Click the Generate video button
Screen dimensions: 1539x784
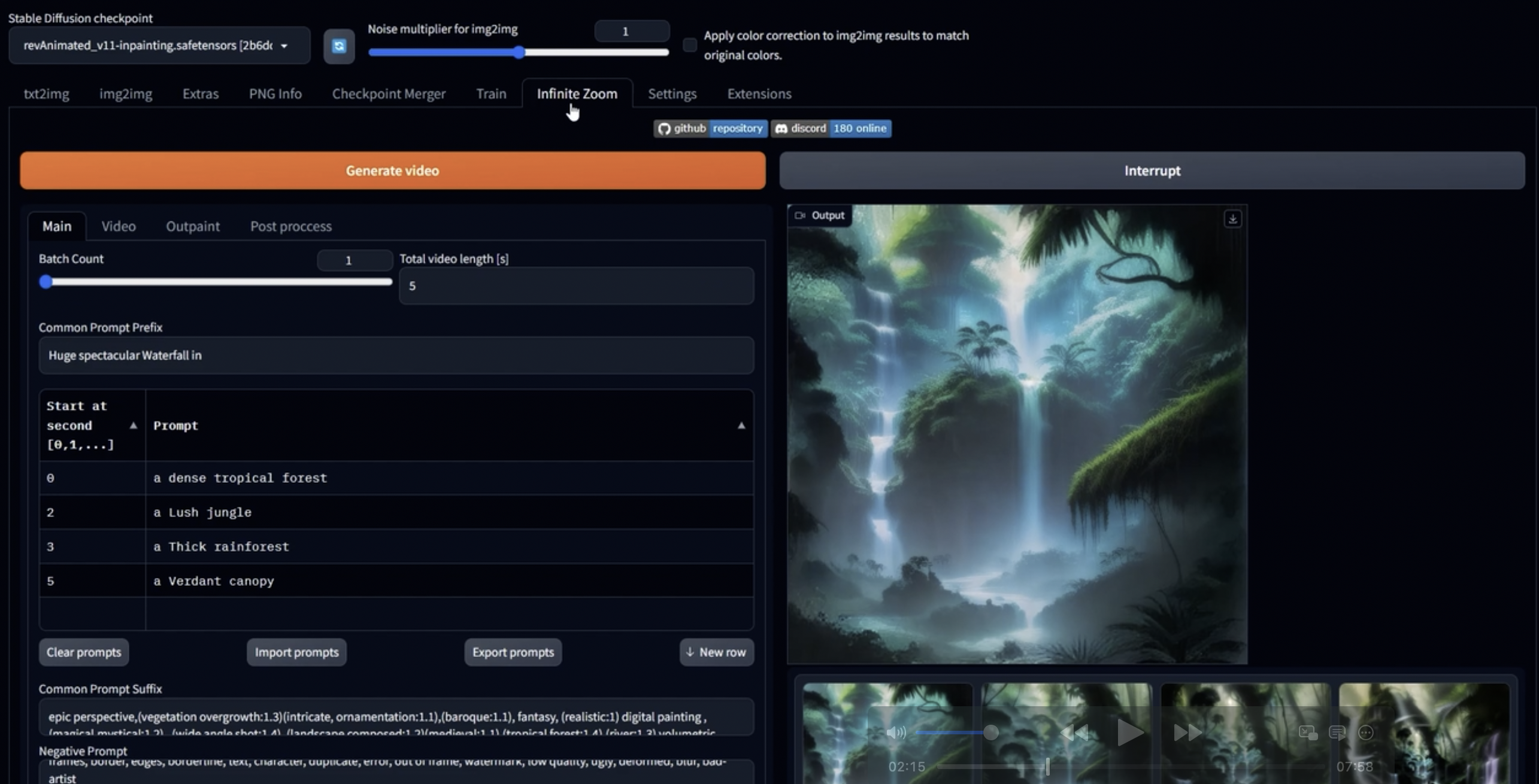(x=392, y=171)
